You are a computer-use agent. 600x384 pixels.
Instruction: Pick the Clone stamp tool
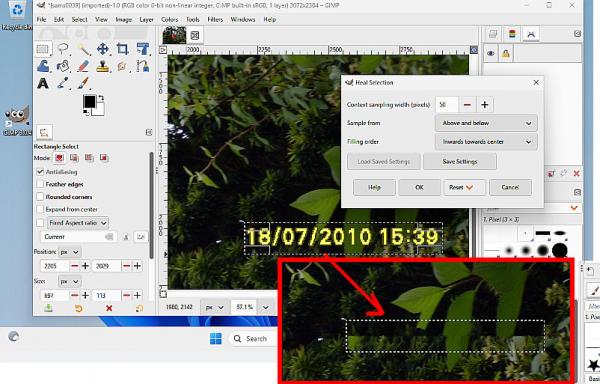(x=102, y=66)
